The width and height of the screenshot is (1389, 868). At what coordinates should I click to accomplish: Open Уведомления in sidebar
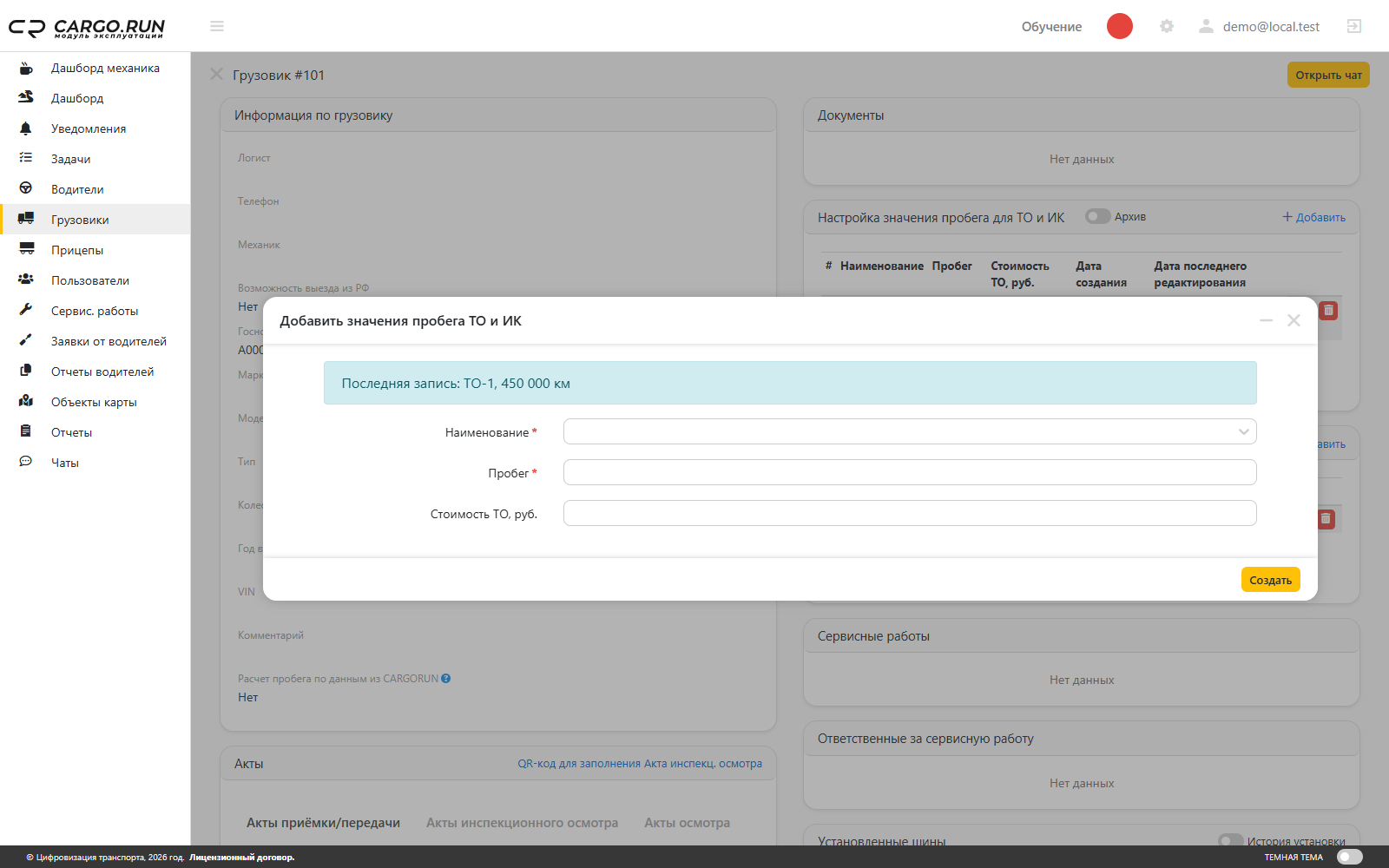(x=95, y=128)
